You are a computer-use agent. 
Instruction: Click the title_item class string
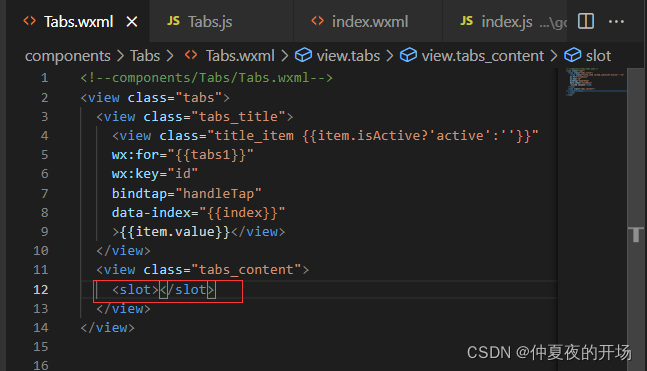pyautogui.click(x=373, y=135)
